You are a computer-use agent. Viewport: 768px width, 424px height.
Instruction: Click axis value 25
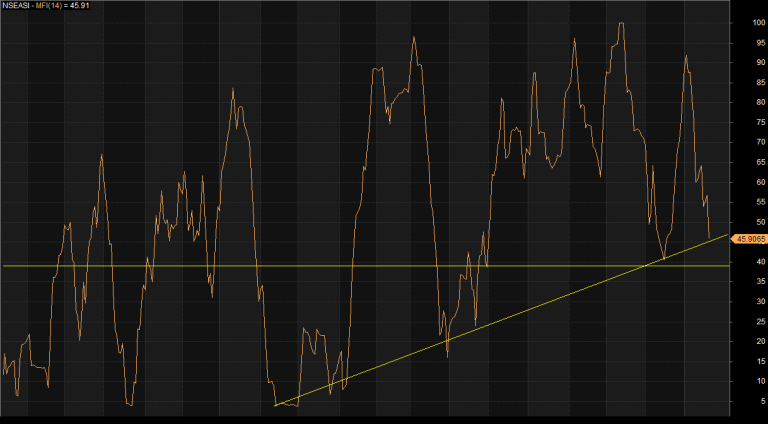point(761,322)
